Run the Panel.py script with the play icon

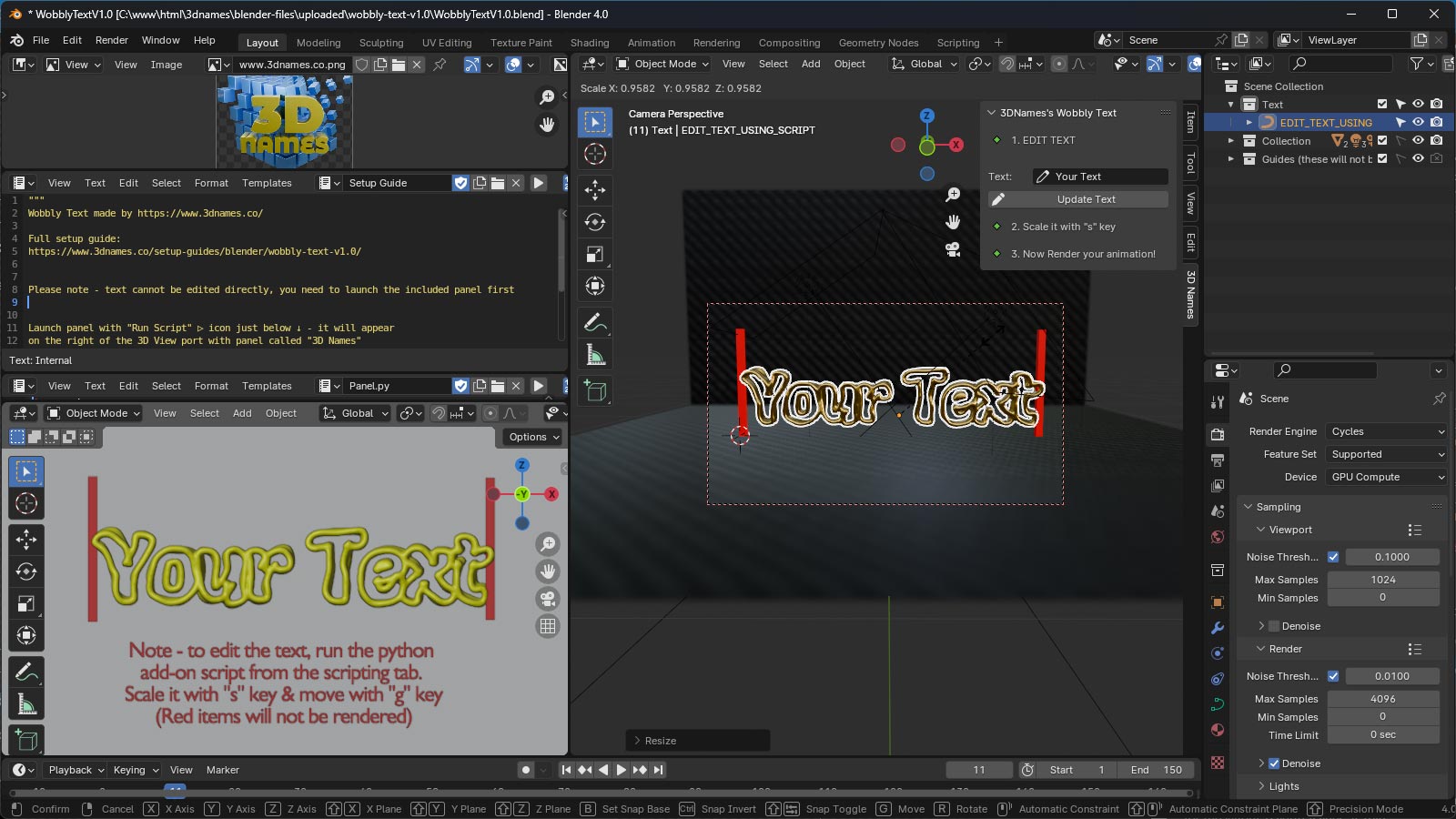pos(538,385)
